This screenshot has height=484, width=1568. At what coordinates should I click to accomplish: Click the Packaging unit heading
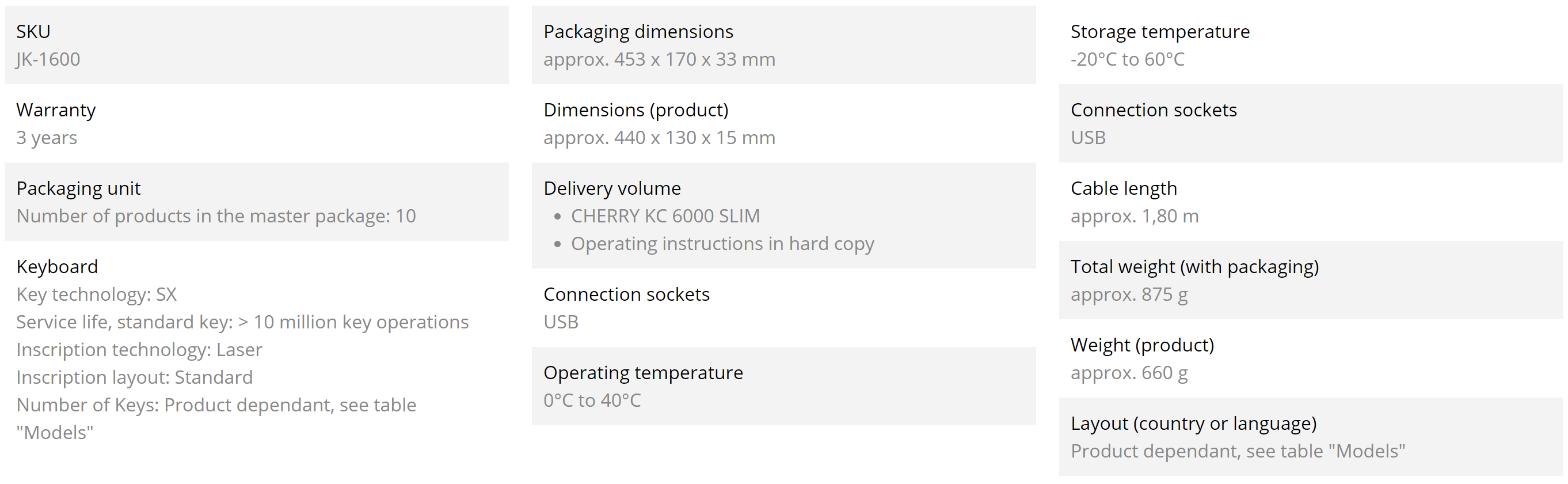click(78, 188)
